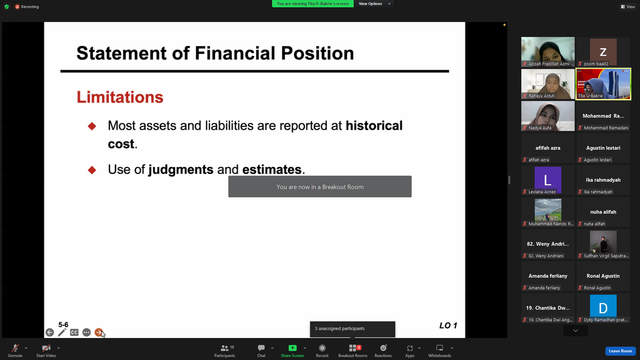Screen dimensions: 640x360
Task: Click '3 unassigned participants' notification
Action: point(353,329)
